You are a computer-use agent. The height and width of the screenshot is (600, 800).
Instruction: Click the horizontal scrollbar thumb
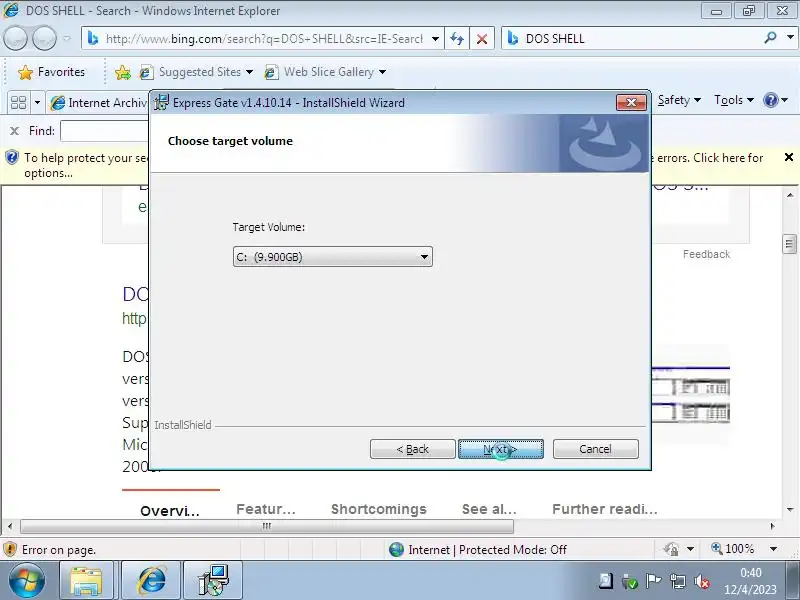click(x=267, y=526)
